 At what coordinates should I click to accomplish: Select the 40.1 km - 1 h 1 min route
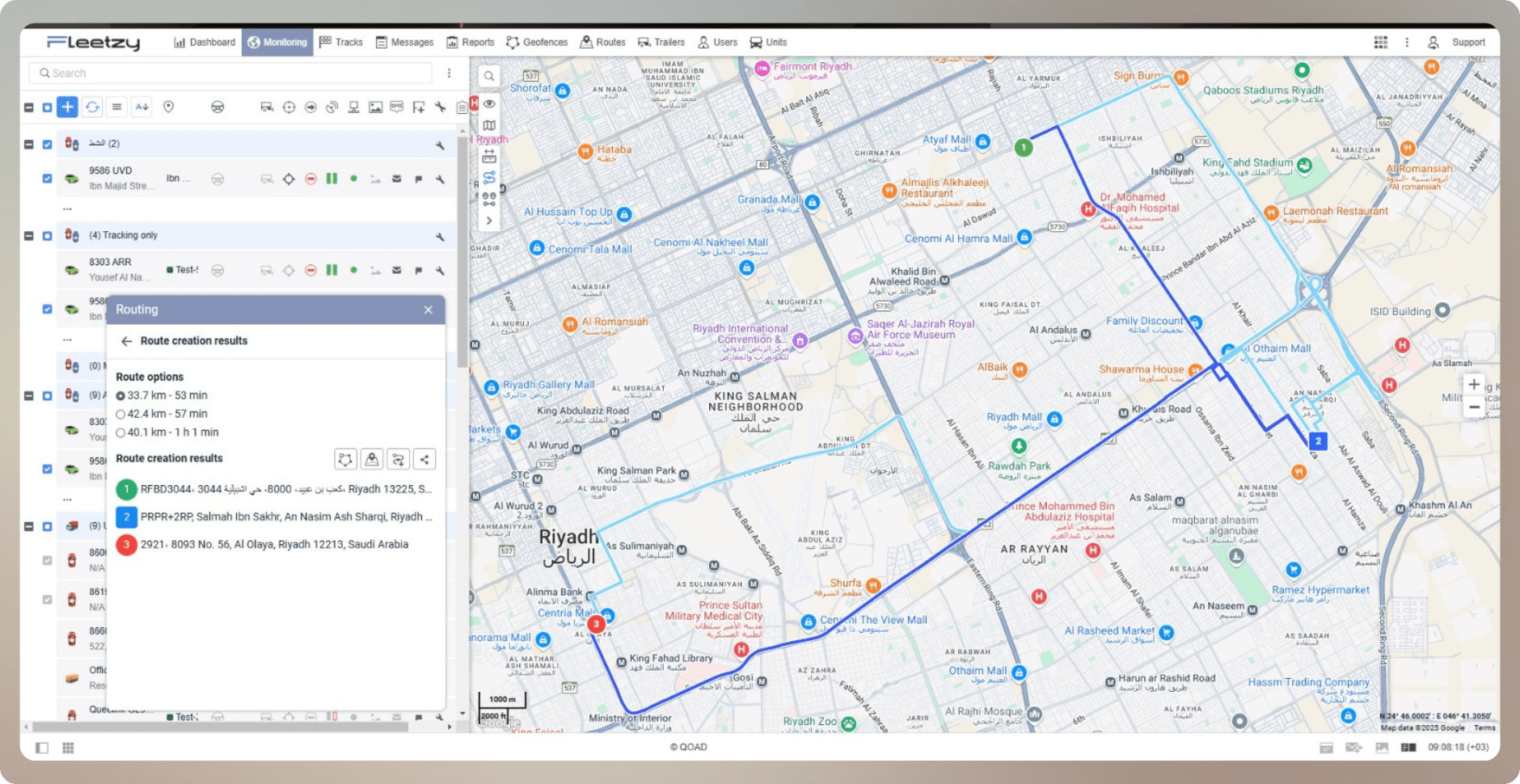[120, 432]
